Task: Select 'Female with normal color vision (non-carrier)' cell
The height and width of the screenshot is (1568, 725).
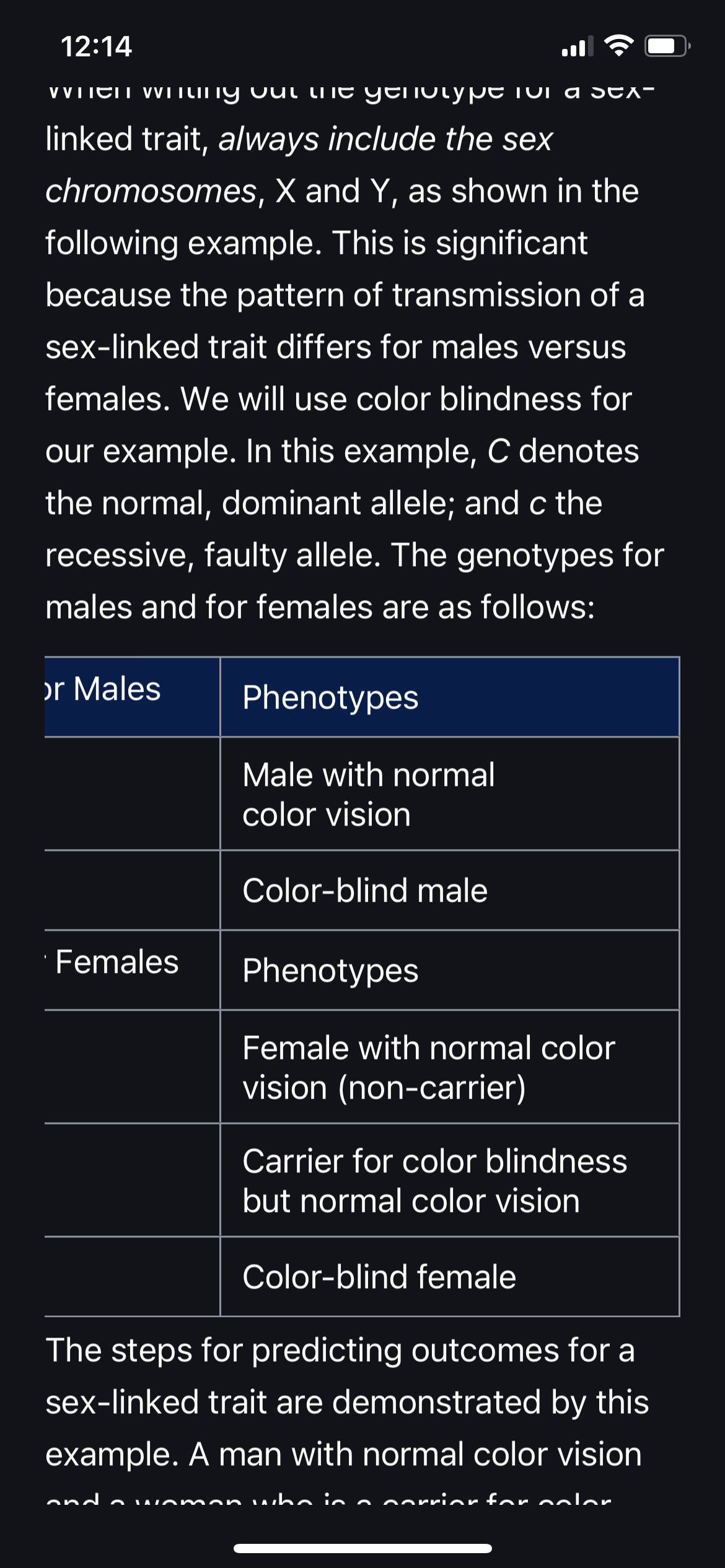Action: (x=450, y=1067)
